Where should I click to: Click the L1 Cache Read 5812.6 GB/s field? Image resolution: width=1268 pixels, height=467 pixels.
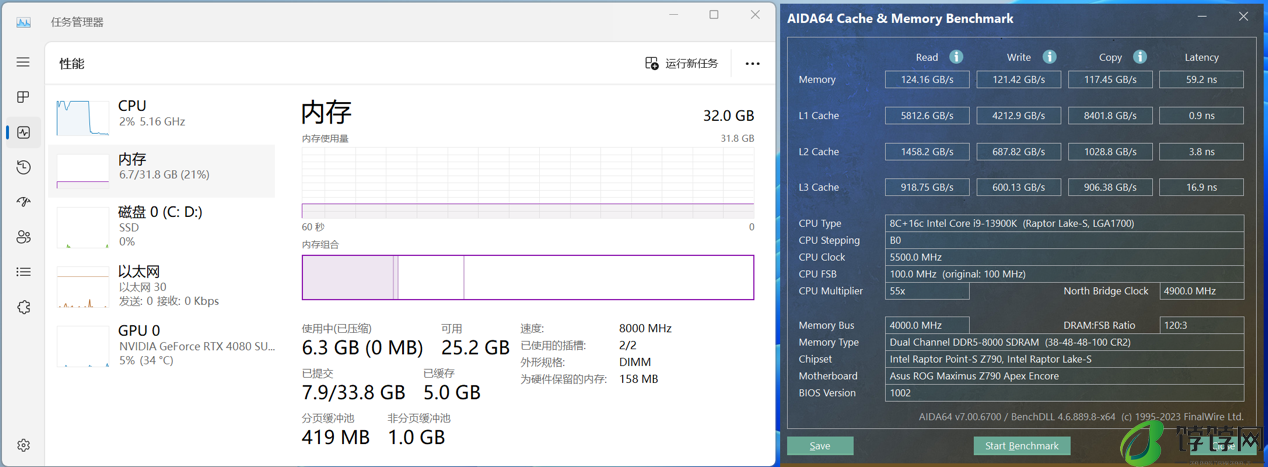[927, 115]
